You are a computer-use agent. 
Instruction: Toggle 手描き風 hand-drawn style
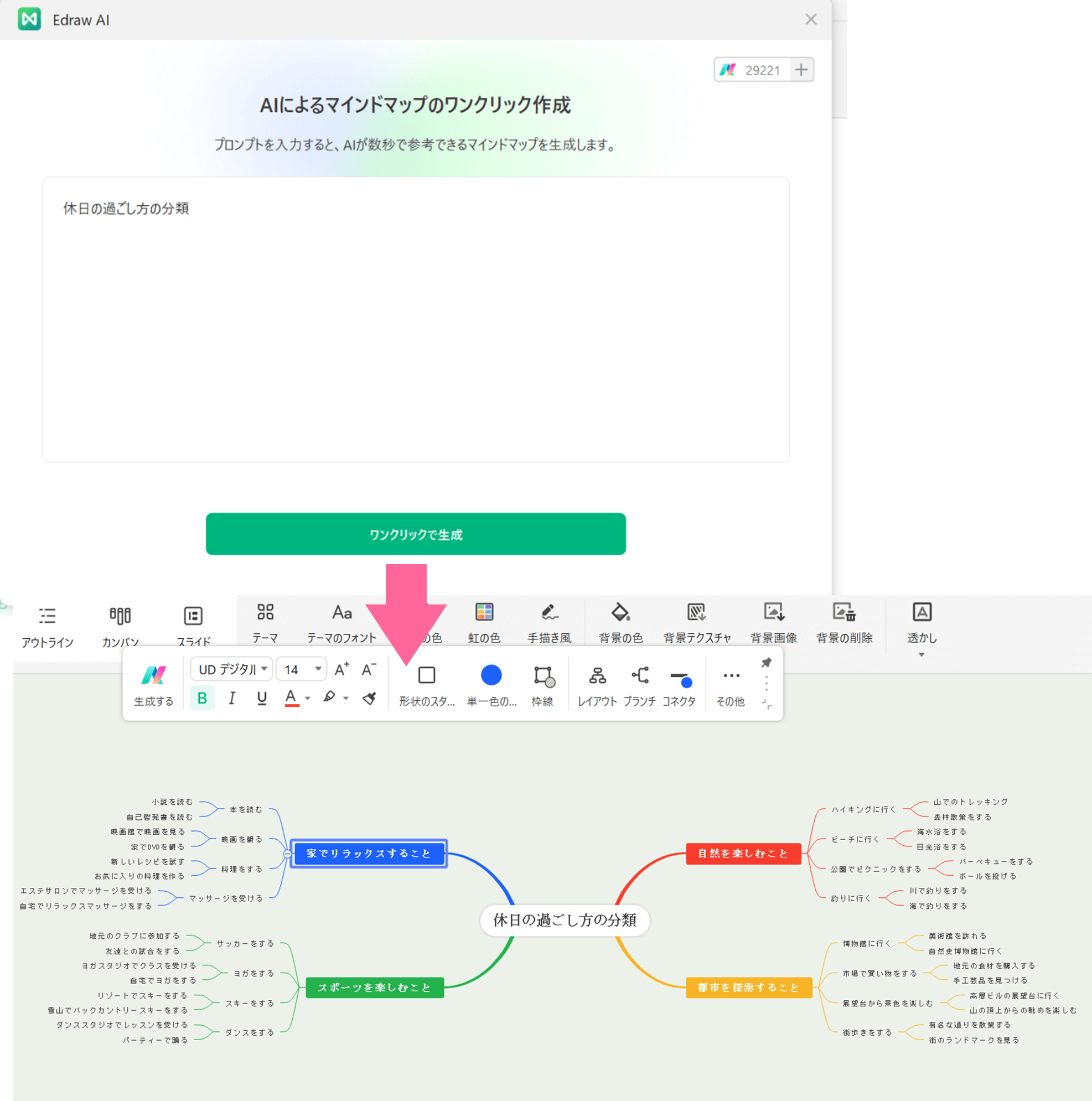click(549, 623)
